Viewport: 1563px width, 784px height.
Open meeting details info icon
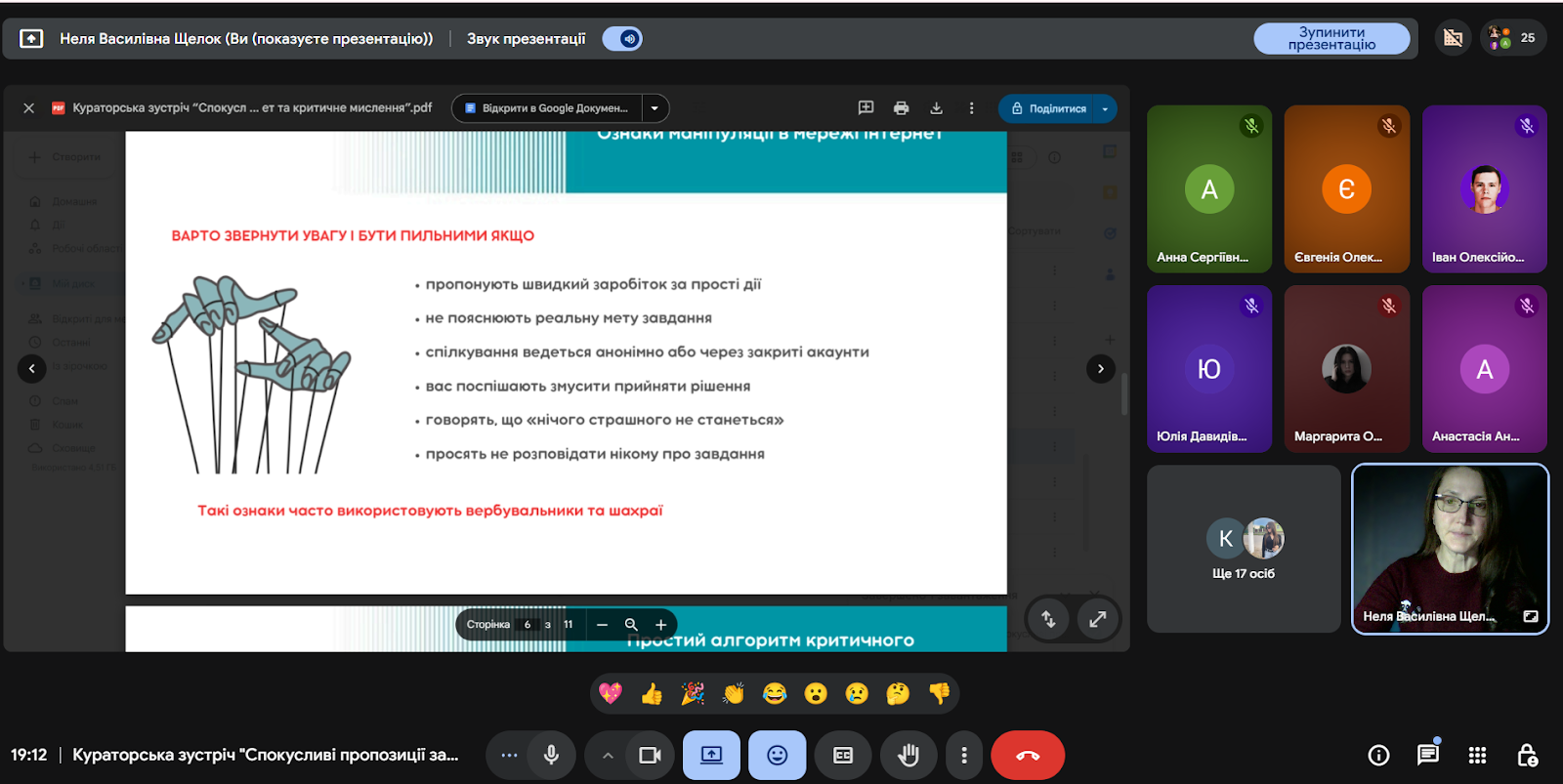point(1378,755)
